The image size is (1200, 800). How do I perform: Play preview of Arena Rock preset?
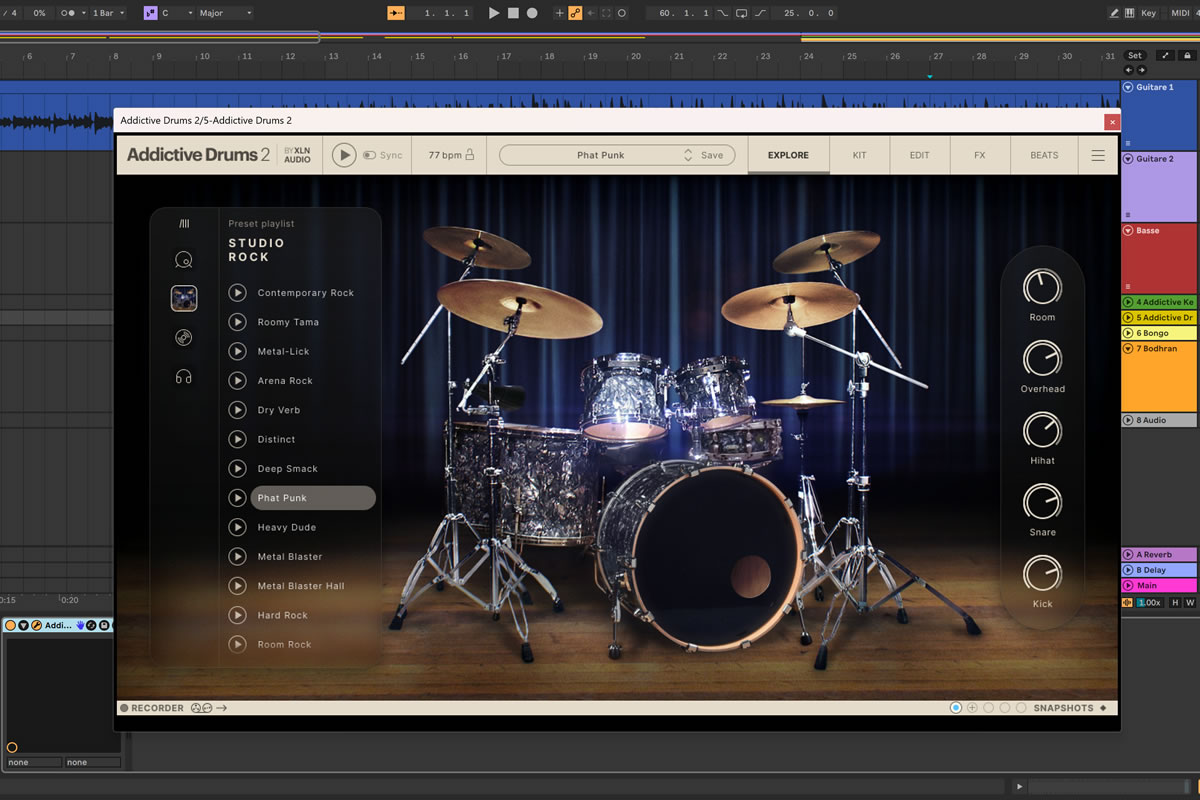(x=237, y=380)
